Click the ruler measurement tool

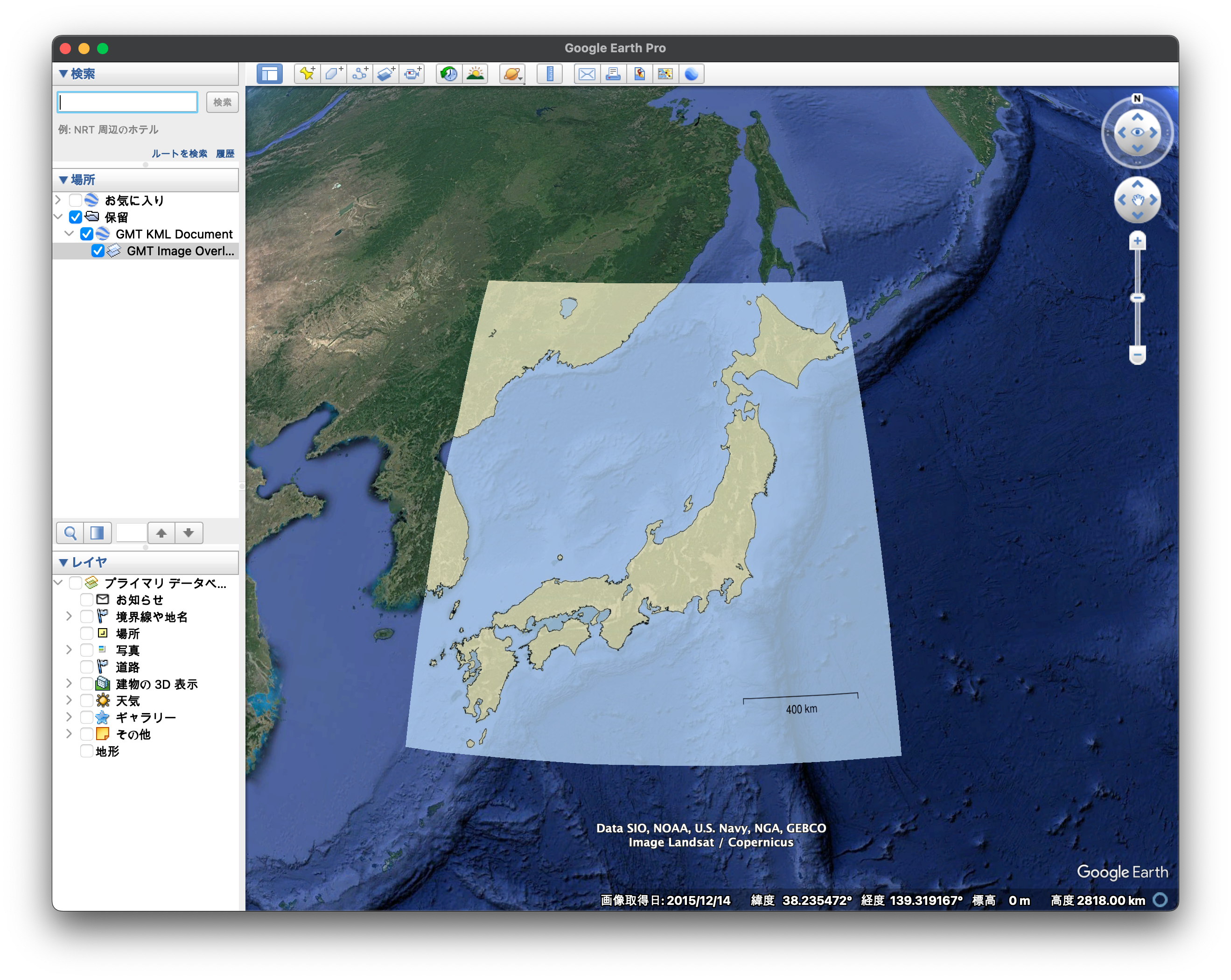(550, 74)
